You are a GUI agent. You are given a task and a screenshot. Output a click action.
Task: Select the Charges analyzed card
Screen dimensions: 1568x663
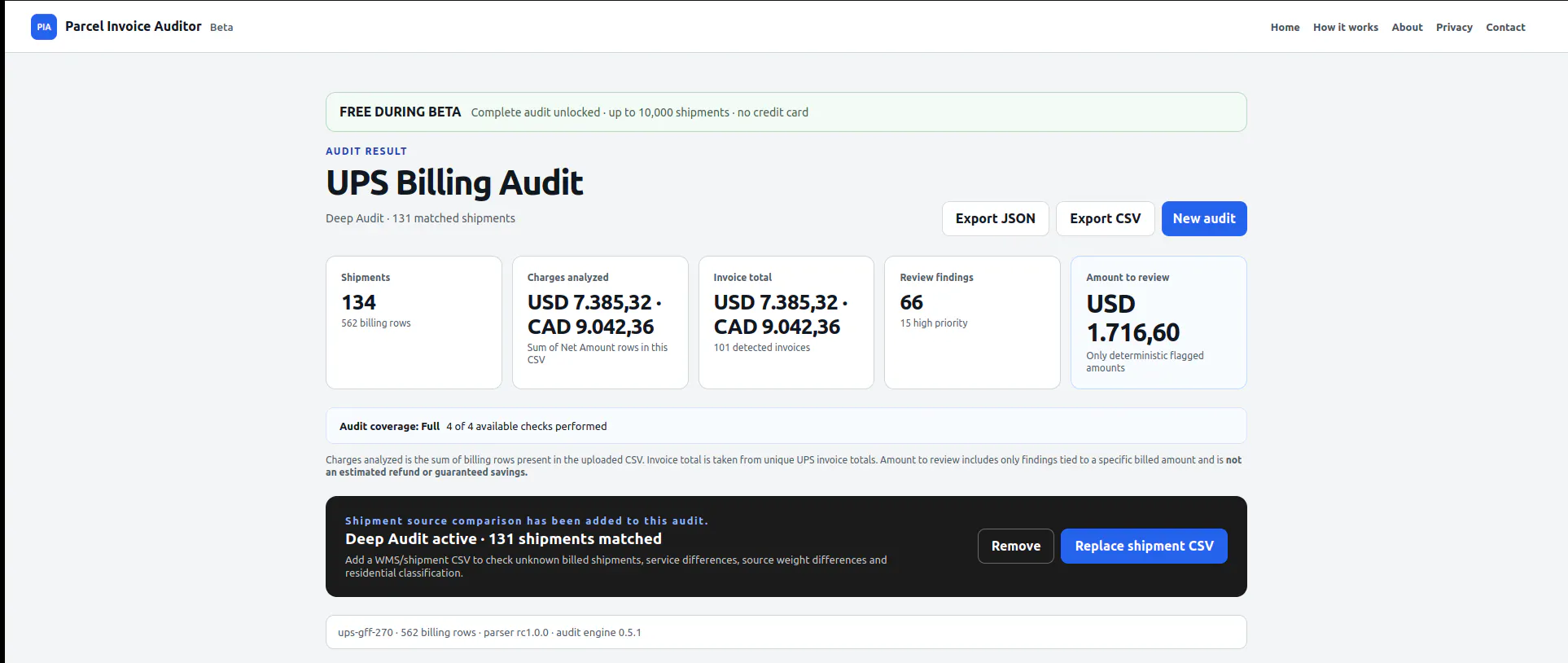tap(600, 323)
